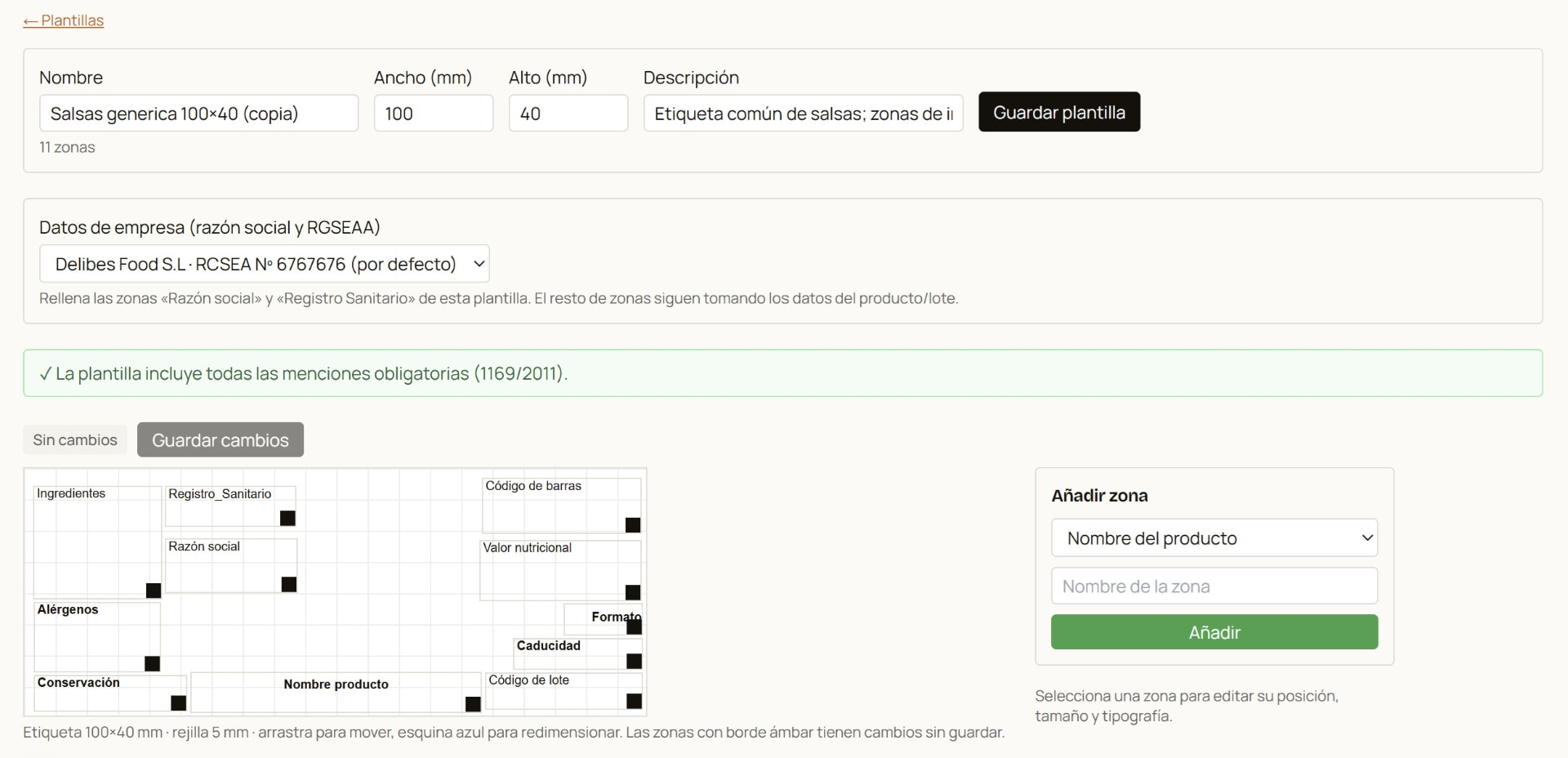Go back via Plantillas link
The width and height of the screenshot is (1568, 758).
pos(64,20)
